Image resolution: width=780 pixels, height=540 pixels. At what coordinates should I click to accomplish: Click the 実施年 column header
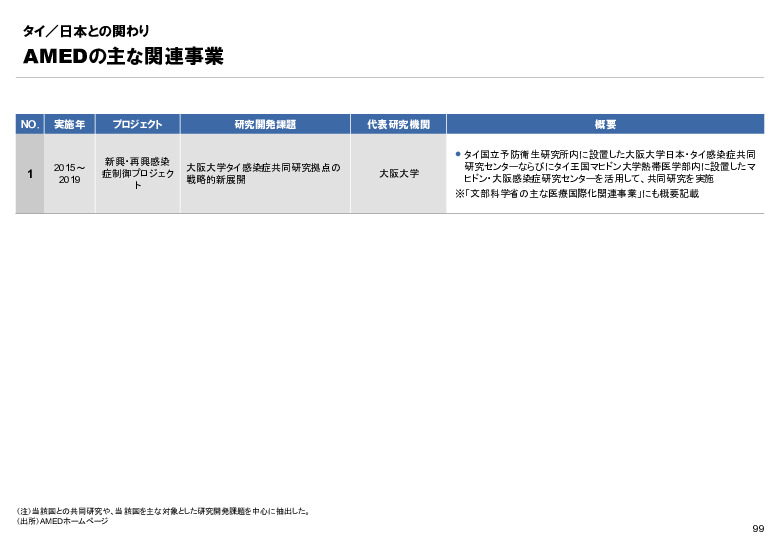(x=70, y=124)
